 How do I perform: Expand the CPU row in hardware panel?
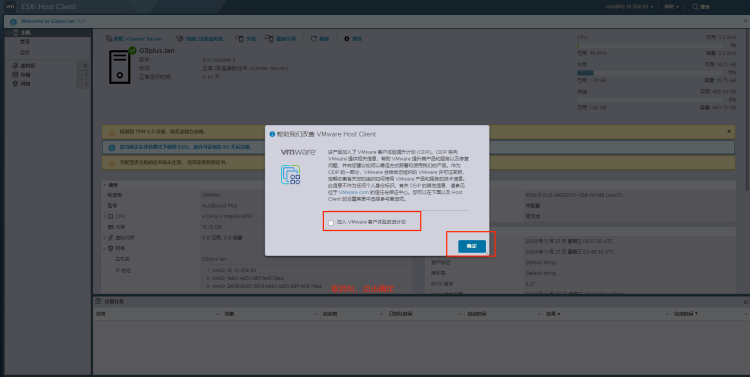tap(105, 216)
